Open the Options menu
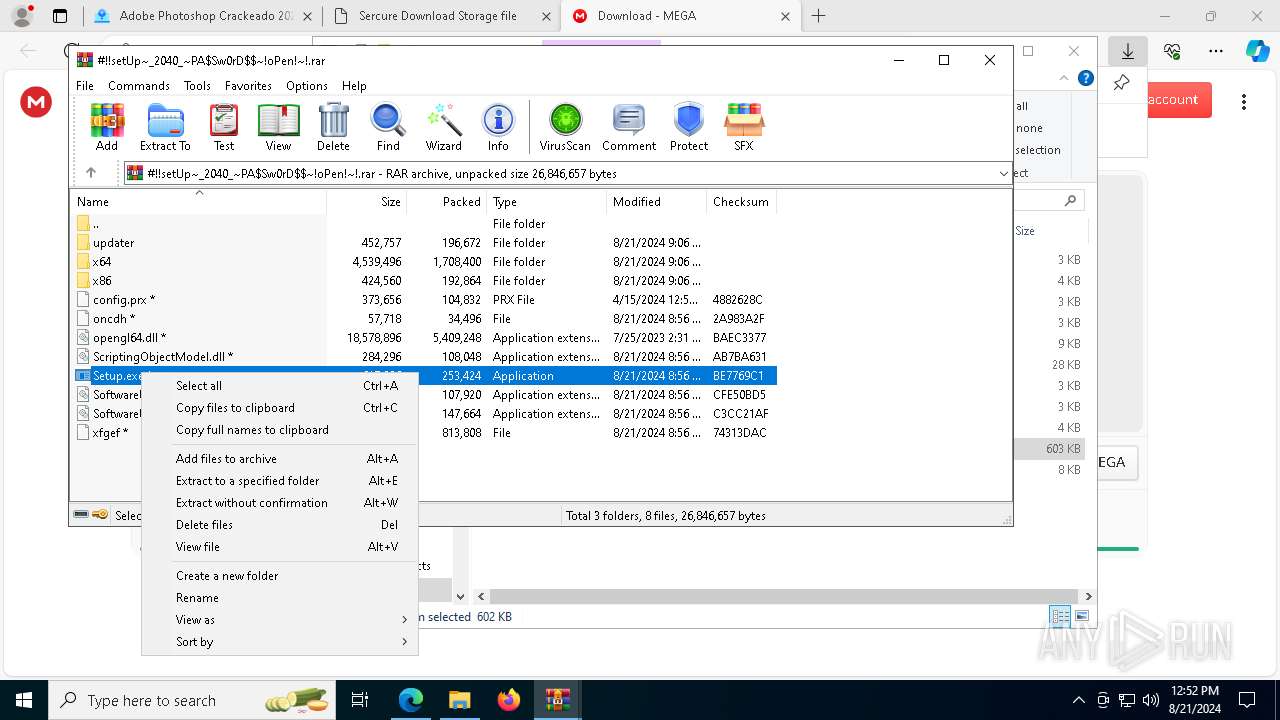1280x720 pixels. point(307,86)
